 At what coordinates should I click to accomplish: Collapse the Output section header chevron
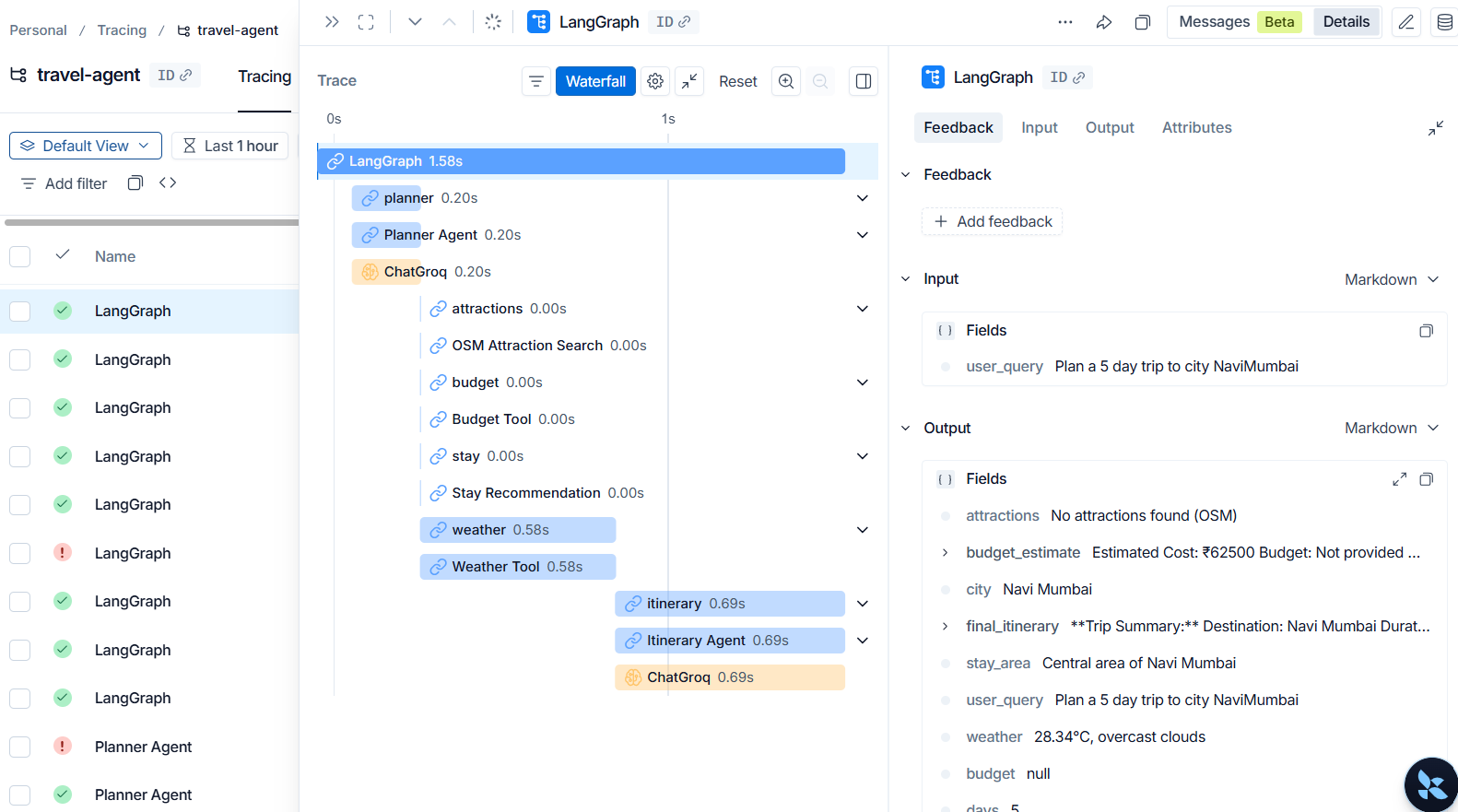(905, 429)
